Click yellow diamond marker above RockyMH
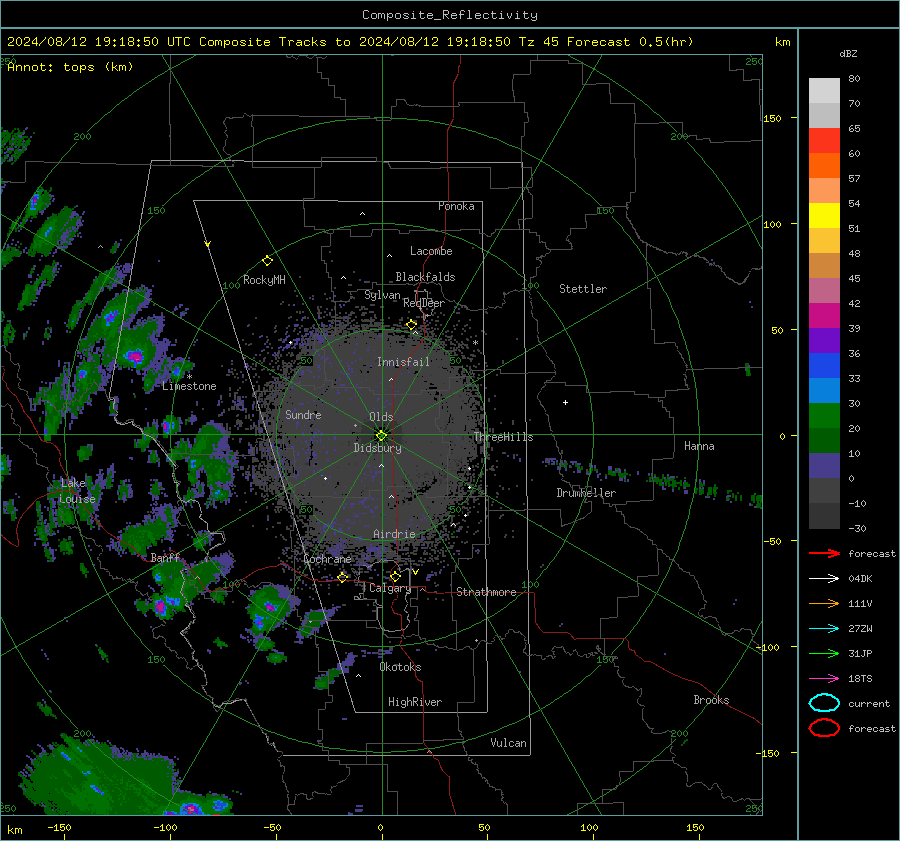 pos(267,261)
